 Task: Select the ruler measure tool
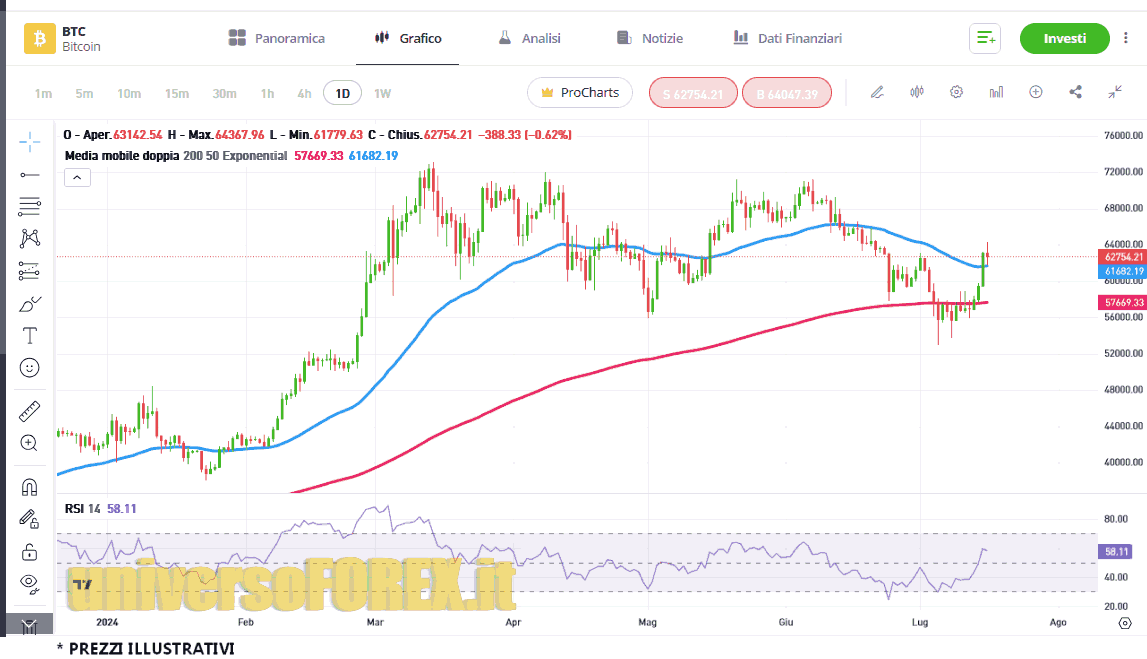[x=29, y=410]
